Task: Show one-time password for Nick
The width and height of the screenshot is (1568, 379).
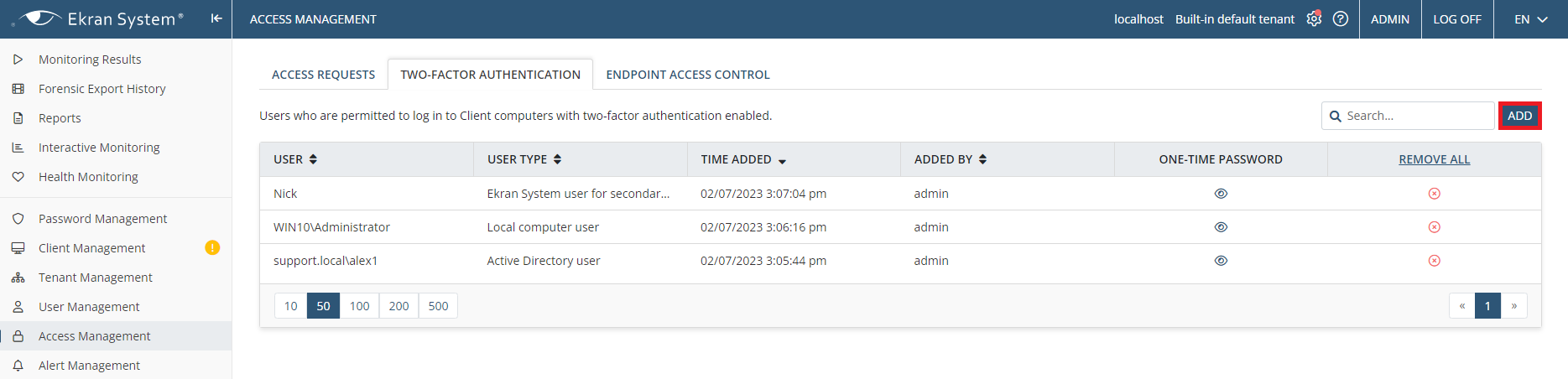Action: pyautogui.click(x=1221, y=194)
